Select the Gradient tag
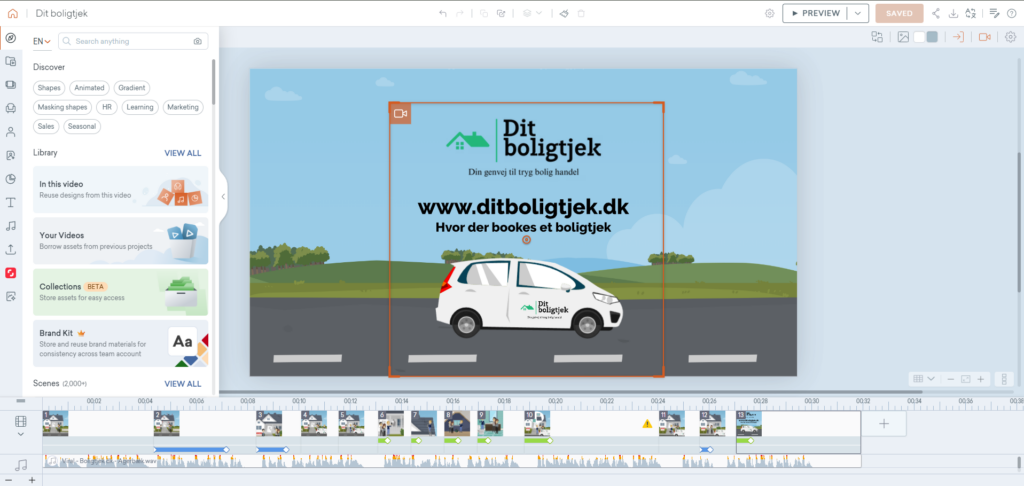Image resolution: width=1024 pixels, height=486 pixels. [x=132, y=88]
